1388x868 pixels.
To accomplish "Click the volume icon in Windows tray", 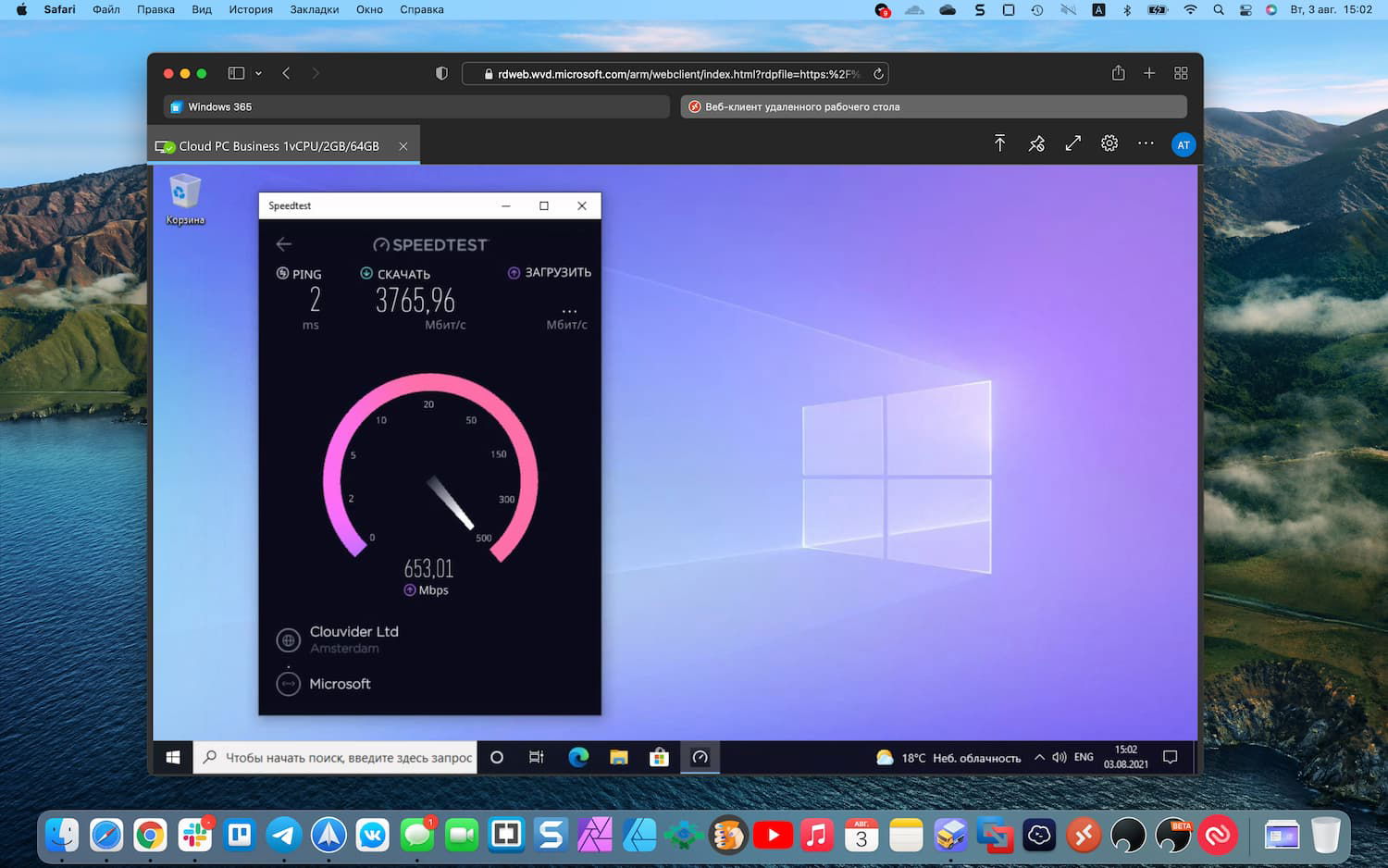I will tap(1060, 758).
